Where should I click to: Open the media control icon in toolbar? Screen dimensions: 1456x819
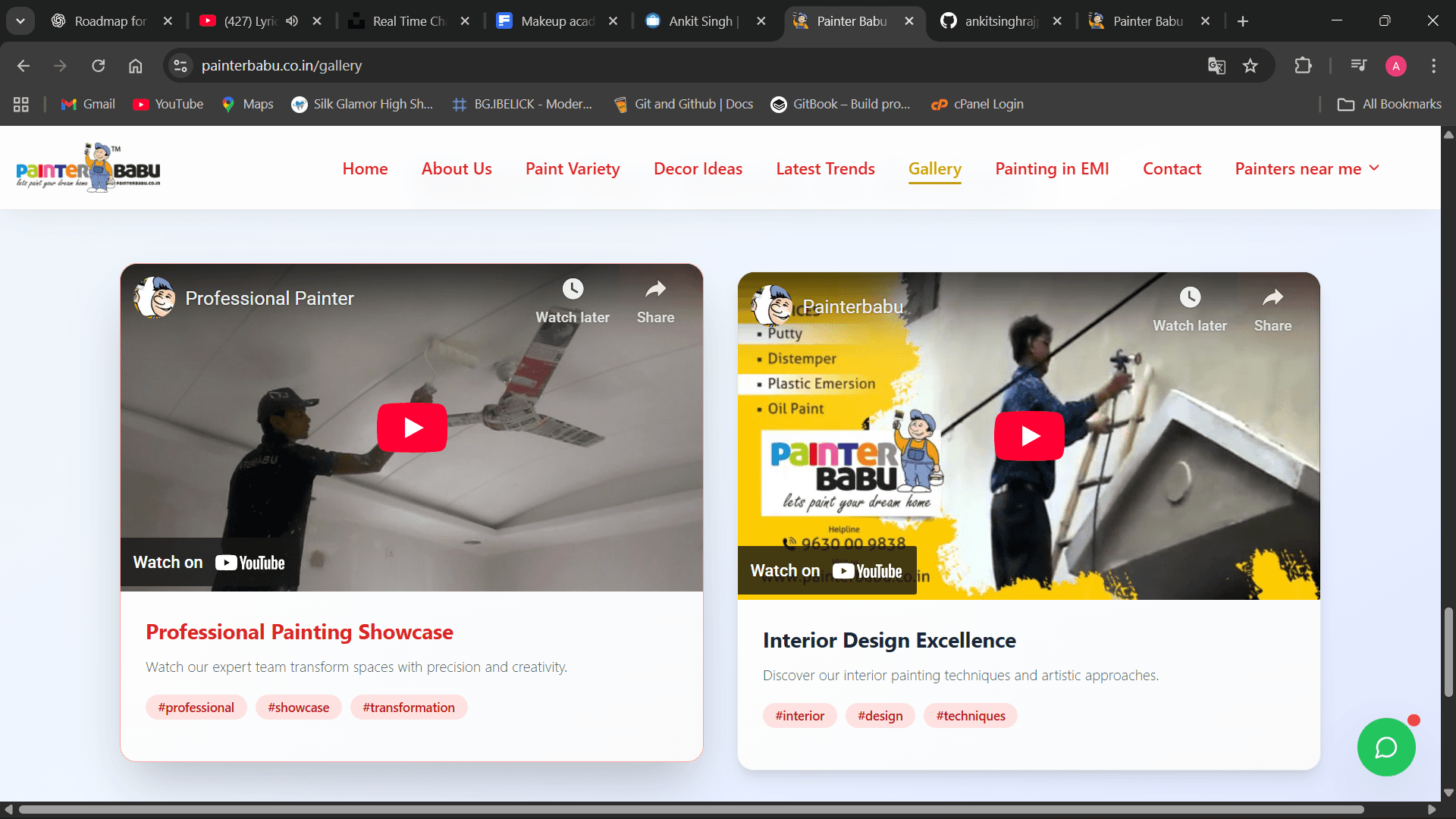1358,66
